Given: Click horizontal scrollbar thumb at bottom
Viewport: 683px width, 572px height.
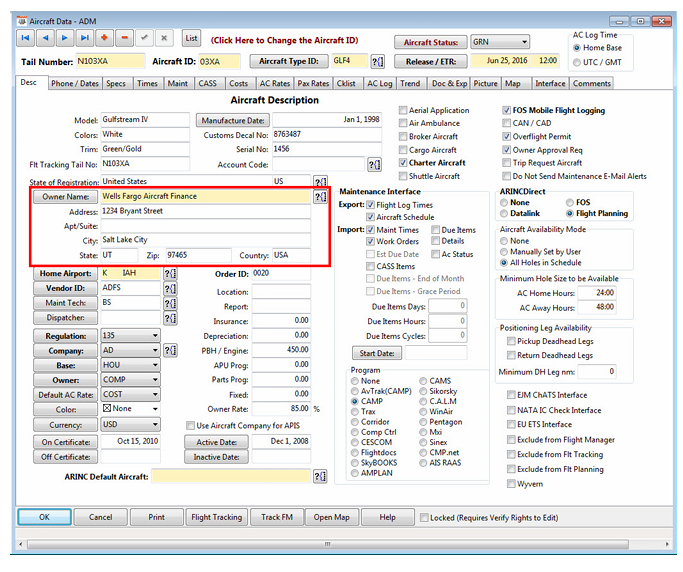Looking at the screenshot, I should 328,544.
